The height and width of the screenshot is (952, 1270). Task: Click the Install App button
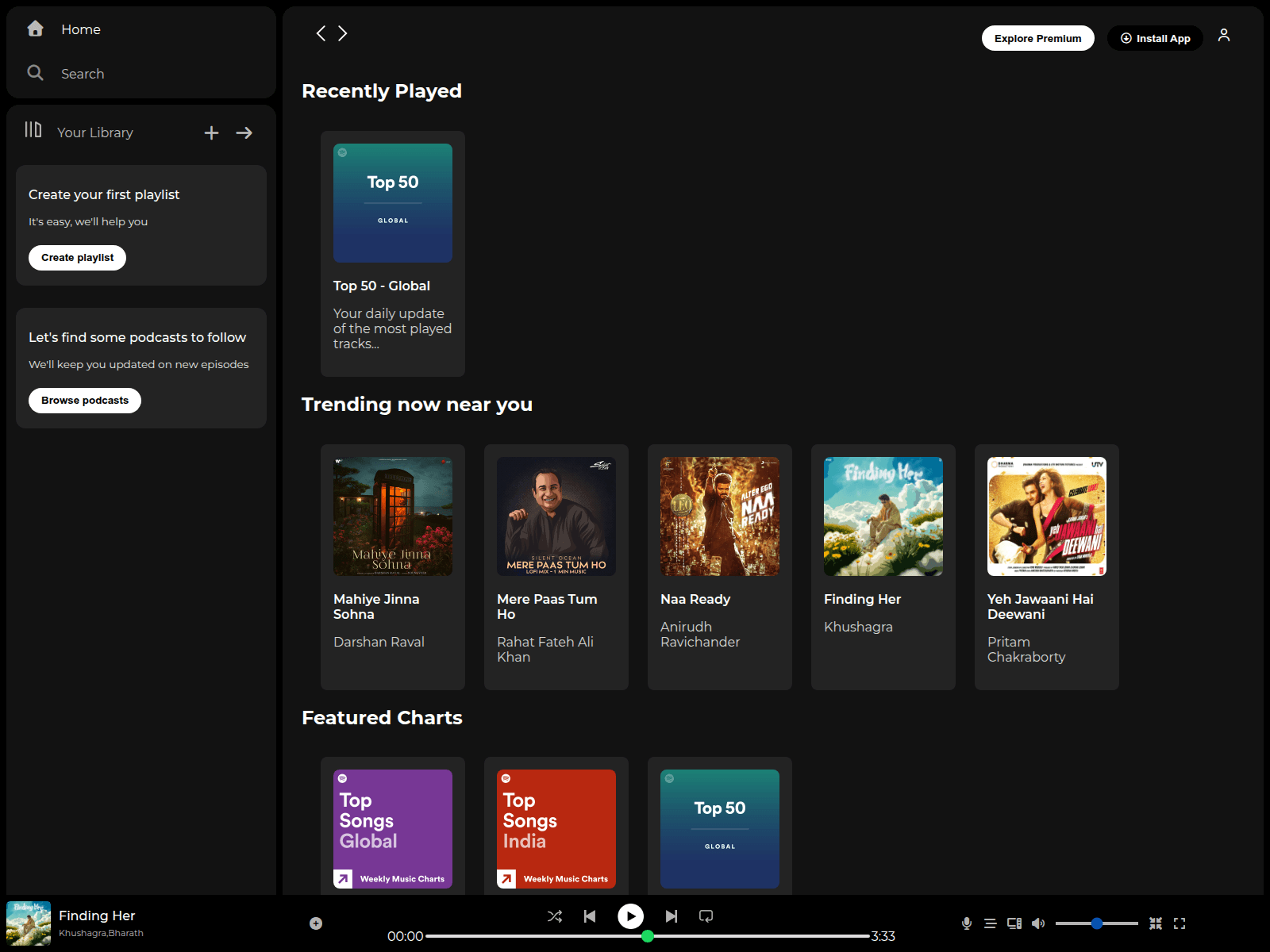point(1155,38)
